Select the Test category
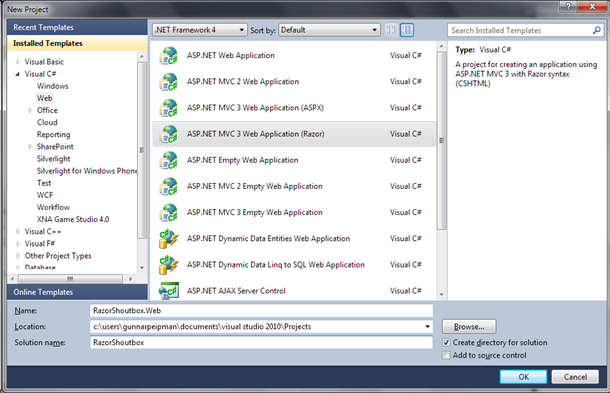This screenshot has width=610, height=393. (44, 183)
